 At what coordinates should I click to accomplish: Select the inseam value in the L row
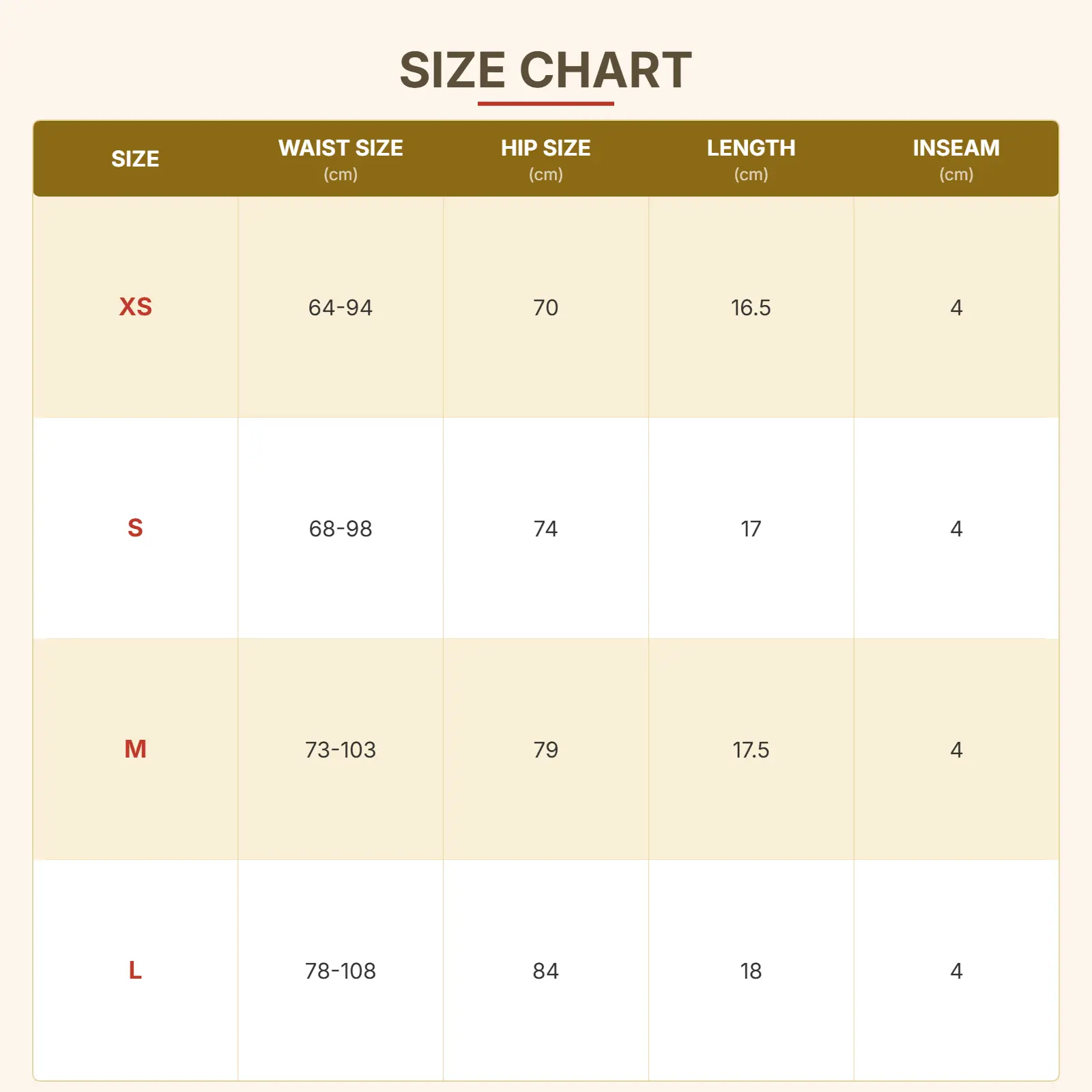(956, 971)
